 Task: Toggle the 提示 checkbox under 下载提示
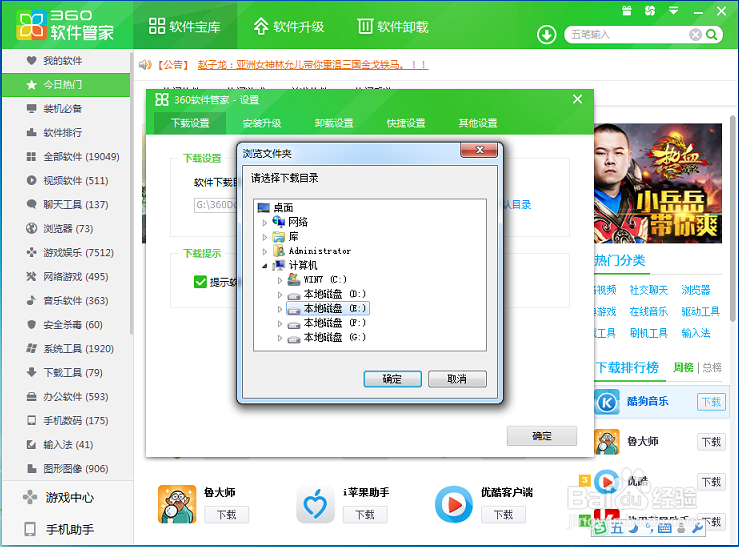click(x=200, y=282)
